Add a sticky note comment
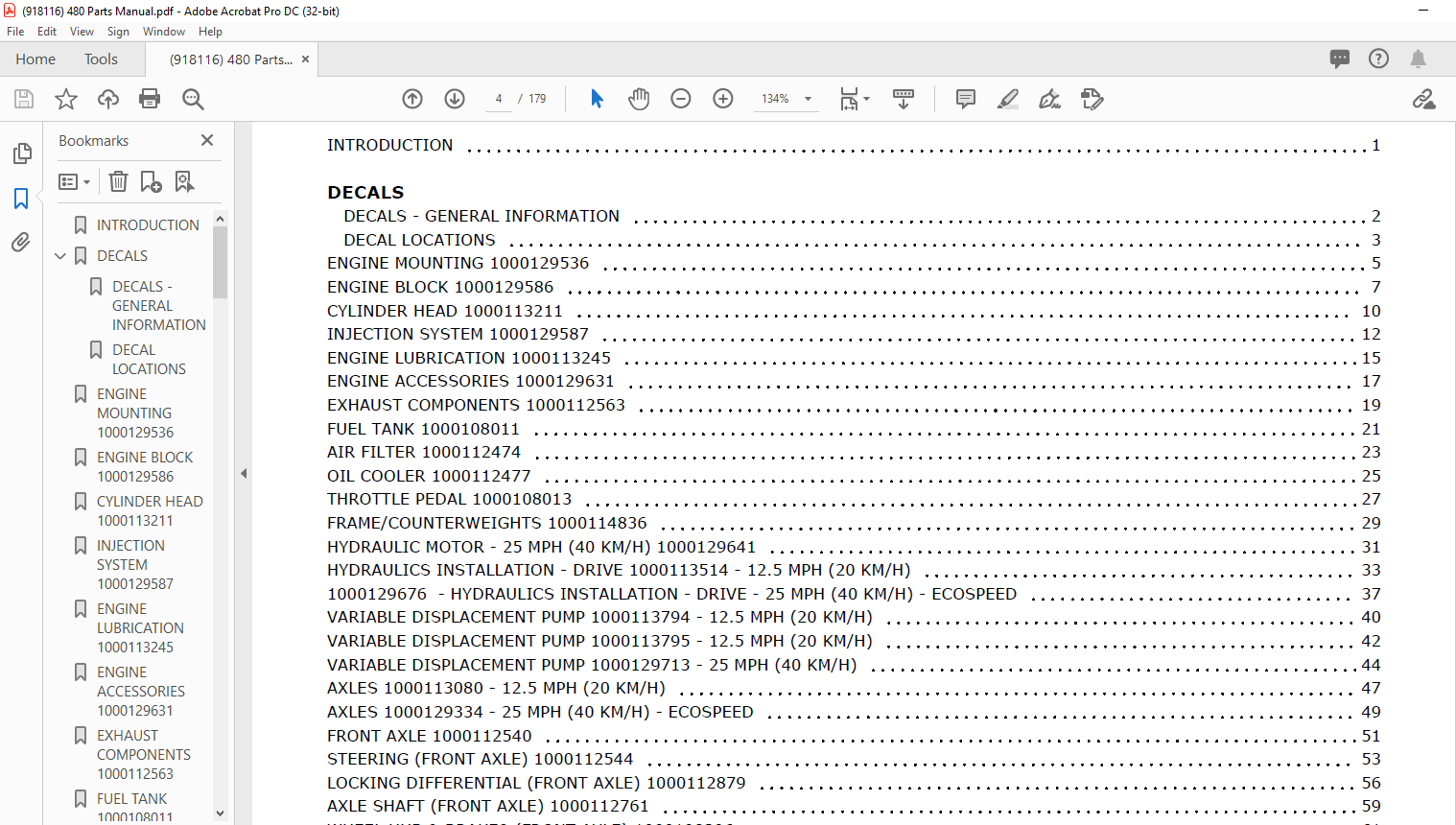 (966, 99)
